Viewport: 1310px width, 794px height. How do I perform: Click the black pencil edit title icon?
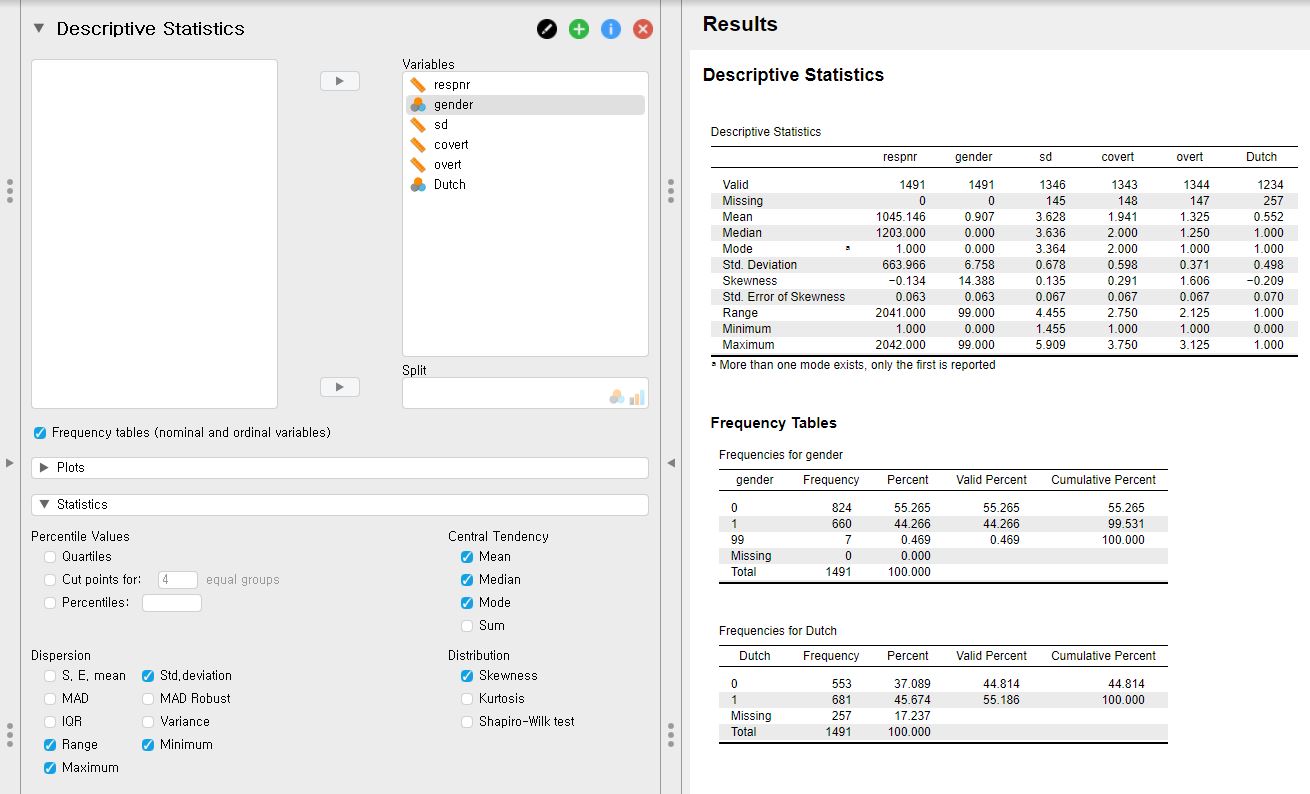(x=547, y=29)
